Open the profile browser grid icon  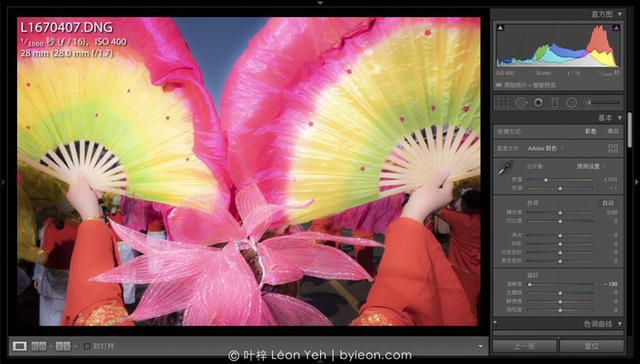[613, 148]
